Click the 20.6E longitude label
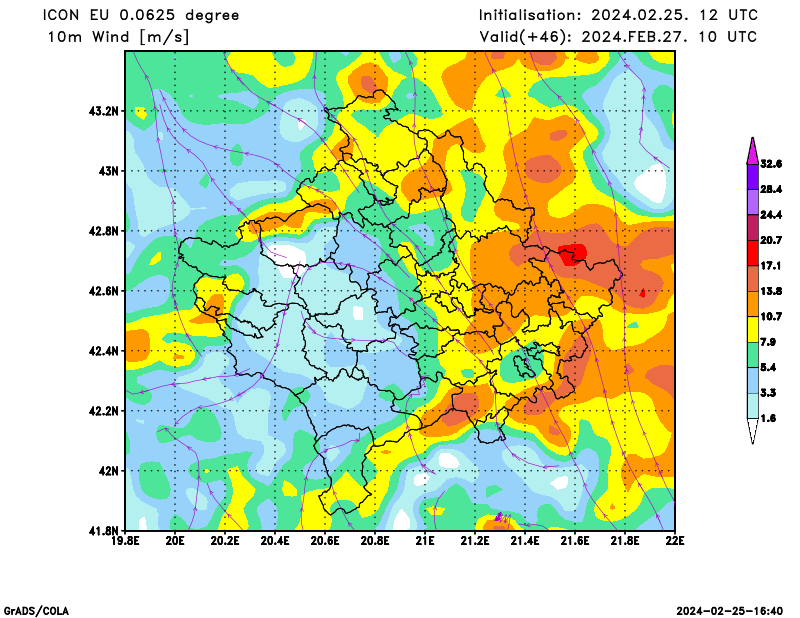800x618 pixels. point(325,540)
